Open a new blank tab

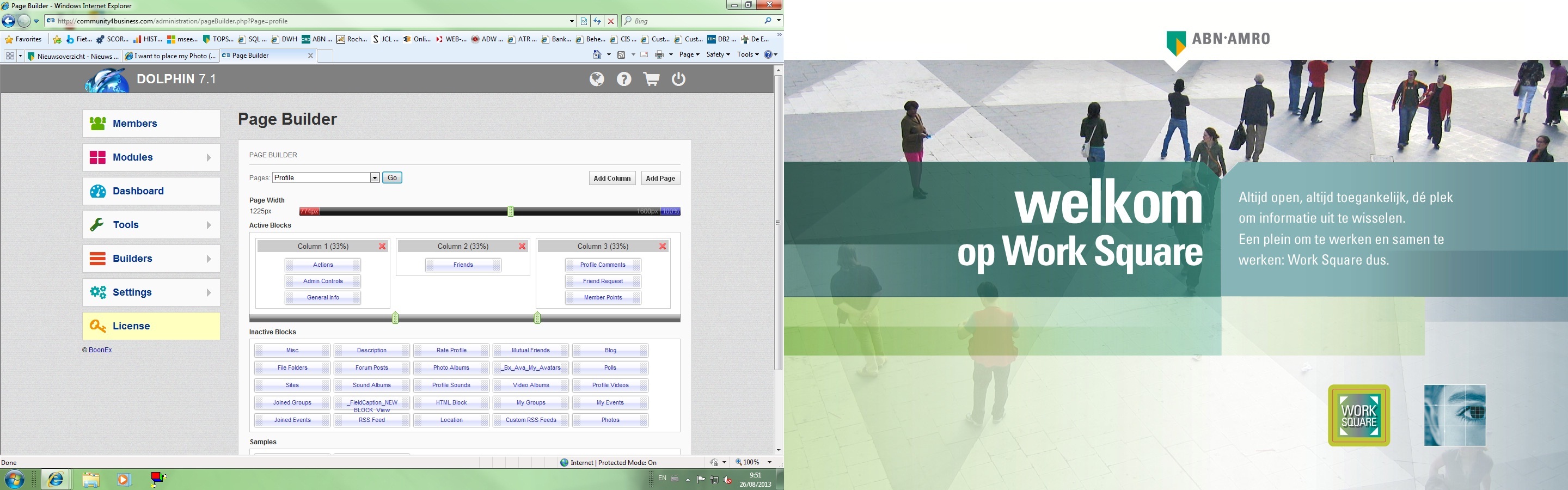[x=325, y=56]
